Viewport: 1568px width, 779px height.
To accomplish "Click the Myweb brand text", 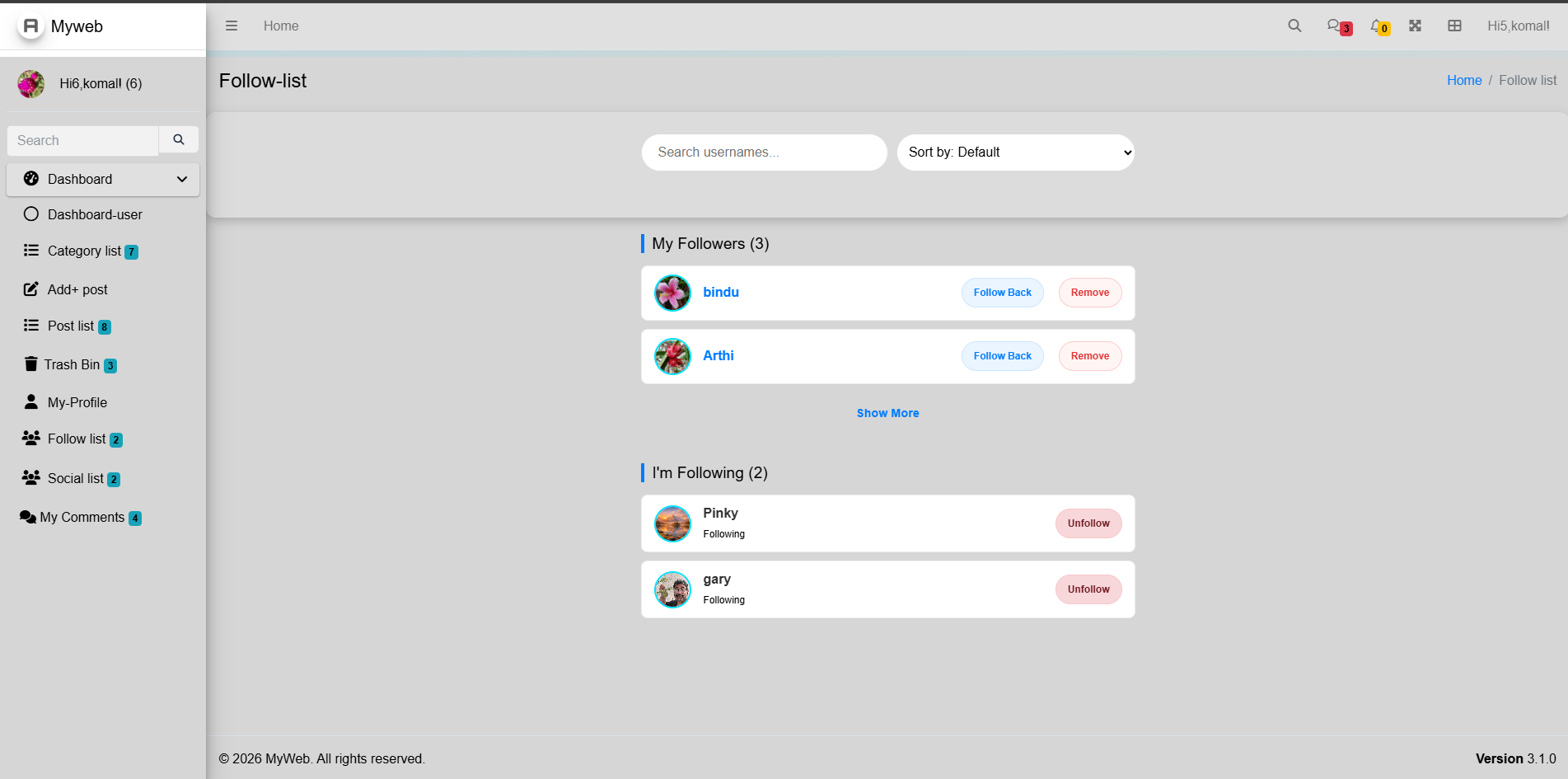I will point(77,26).
